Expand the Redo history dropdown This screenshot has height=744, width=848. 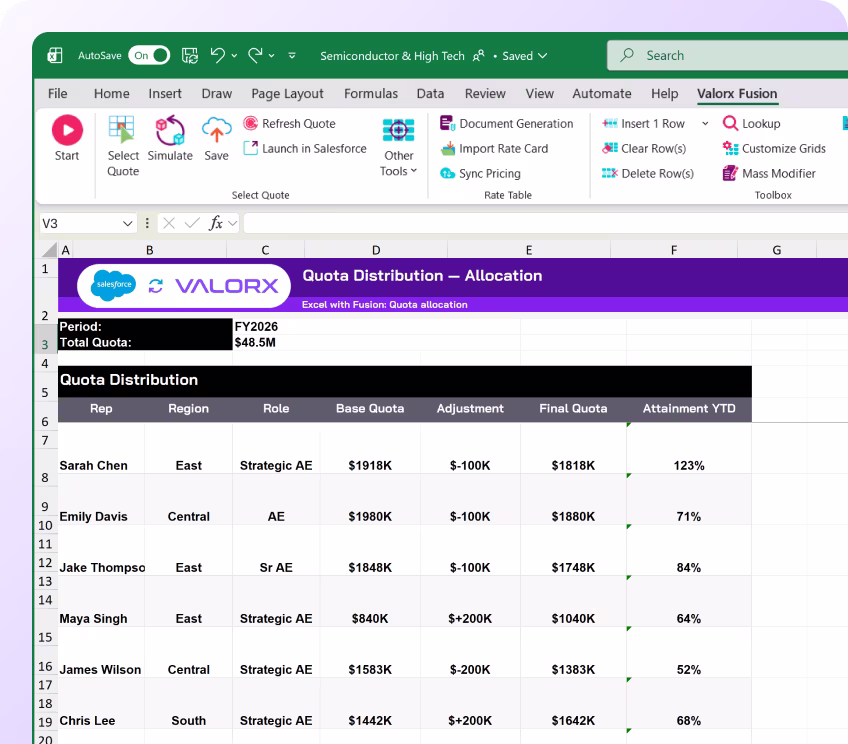pyautogui.click(x=271, y=56)
